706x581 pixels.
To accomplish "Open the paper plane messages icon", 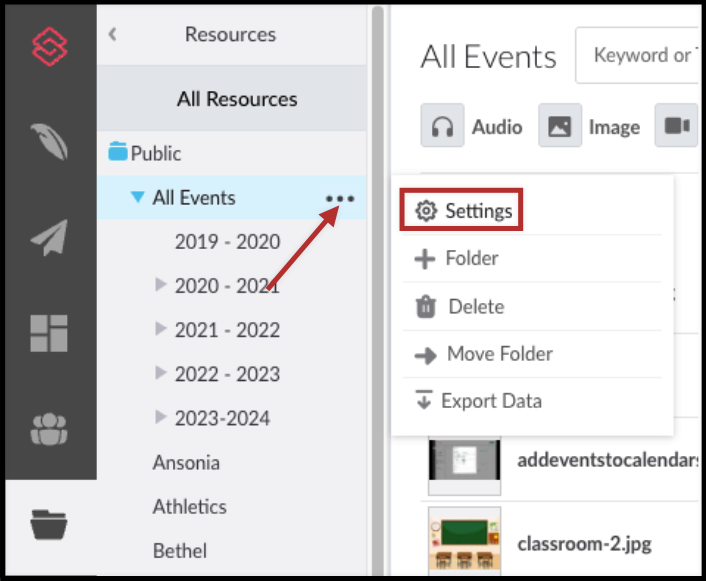I will (x=50, y=238).
